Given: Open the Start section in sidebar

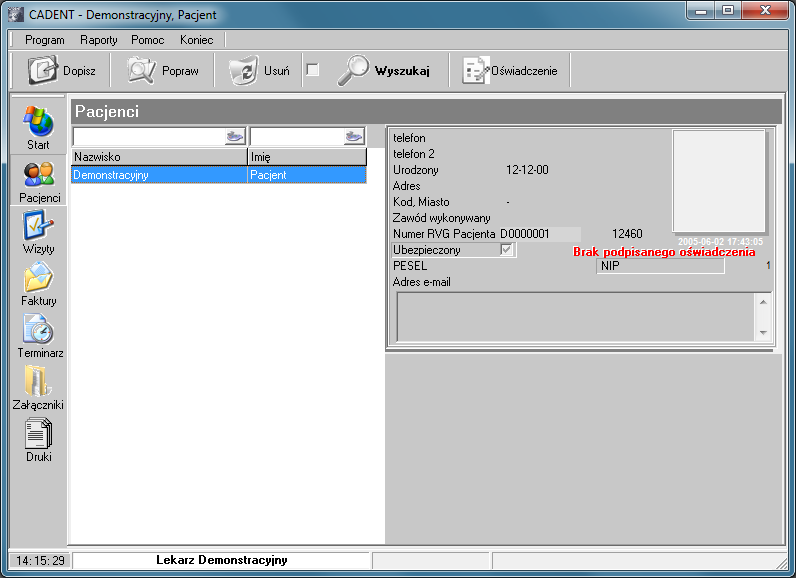Looking at the screenshot, I should [x=38, y=126].
